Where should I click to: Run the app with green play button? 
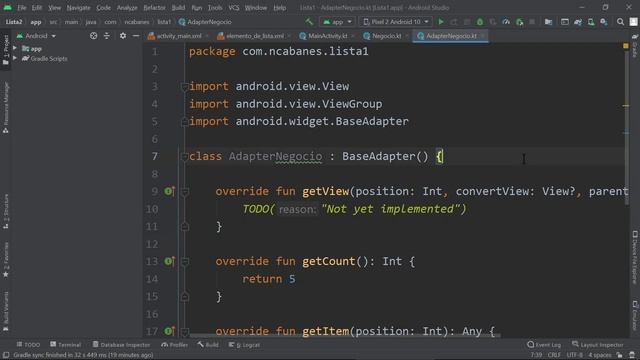coord(441,22)
